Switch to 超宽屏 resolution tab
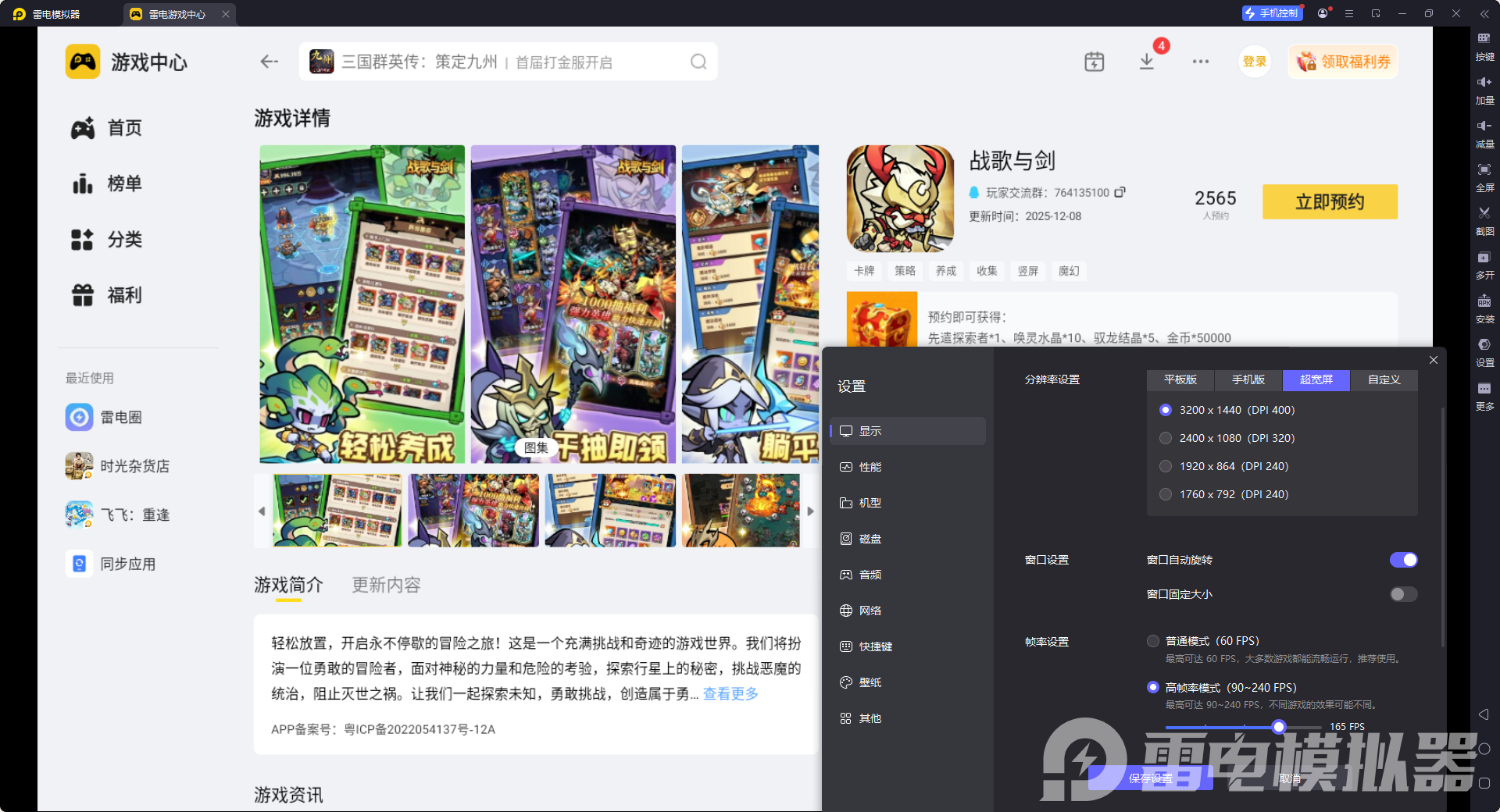 point(1316,379)
